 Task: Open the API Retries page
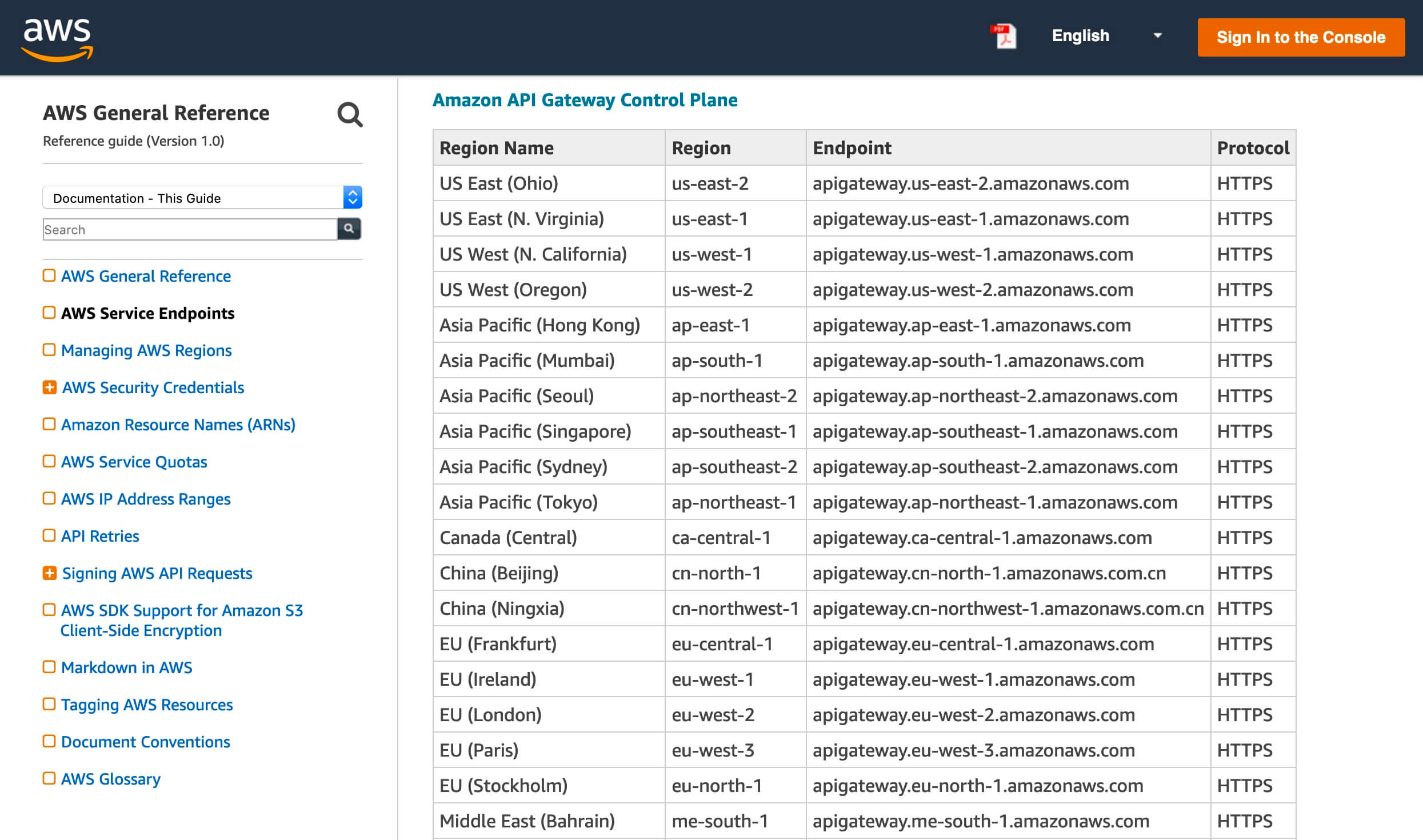click(x=100, y=536)
